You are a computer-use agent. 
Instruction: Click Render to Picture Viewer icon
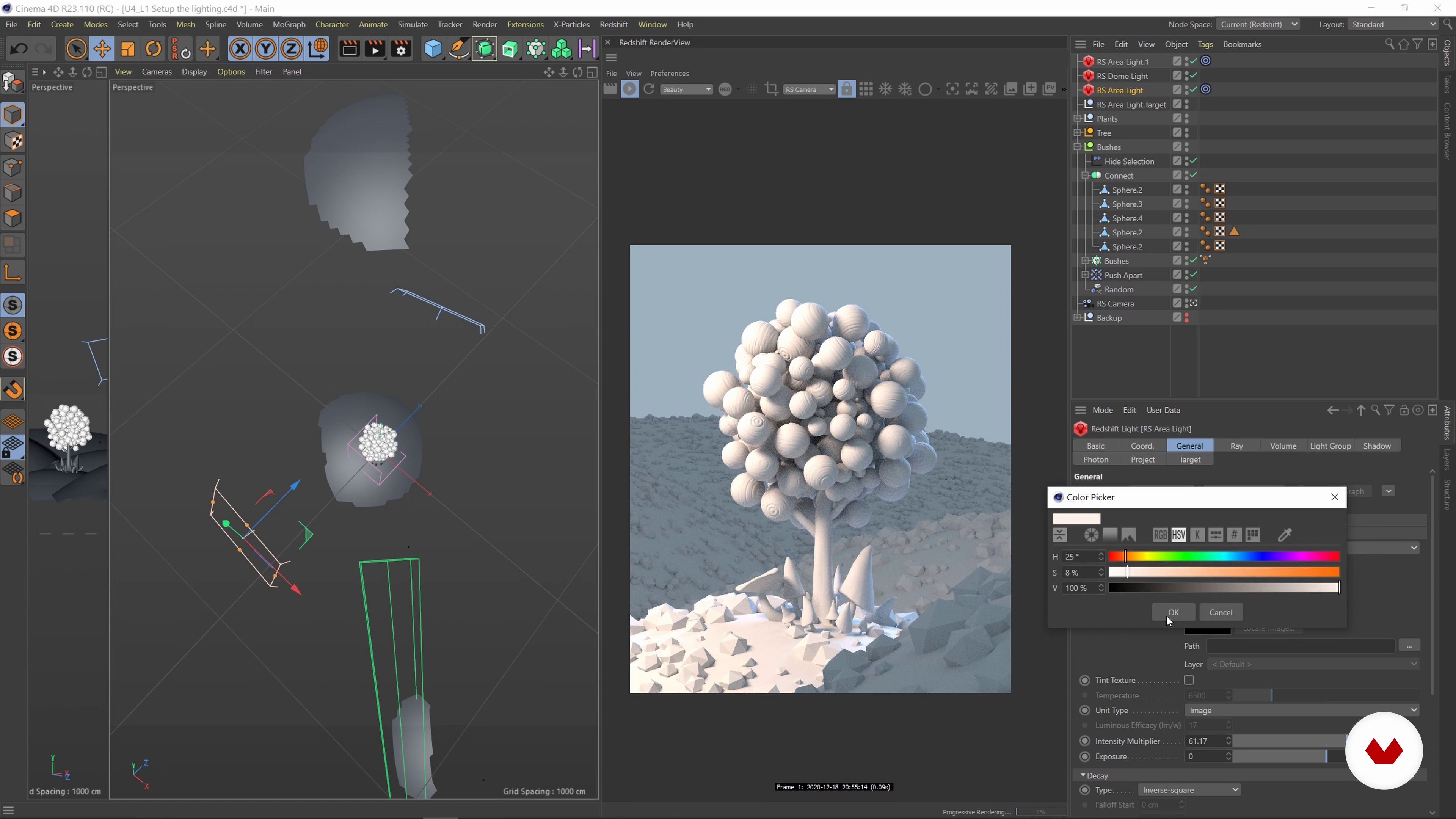375,49
